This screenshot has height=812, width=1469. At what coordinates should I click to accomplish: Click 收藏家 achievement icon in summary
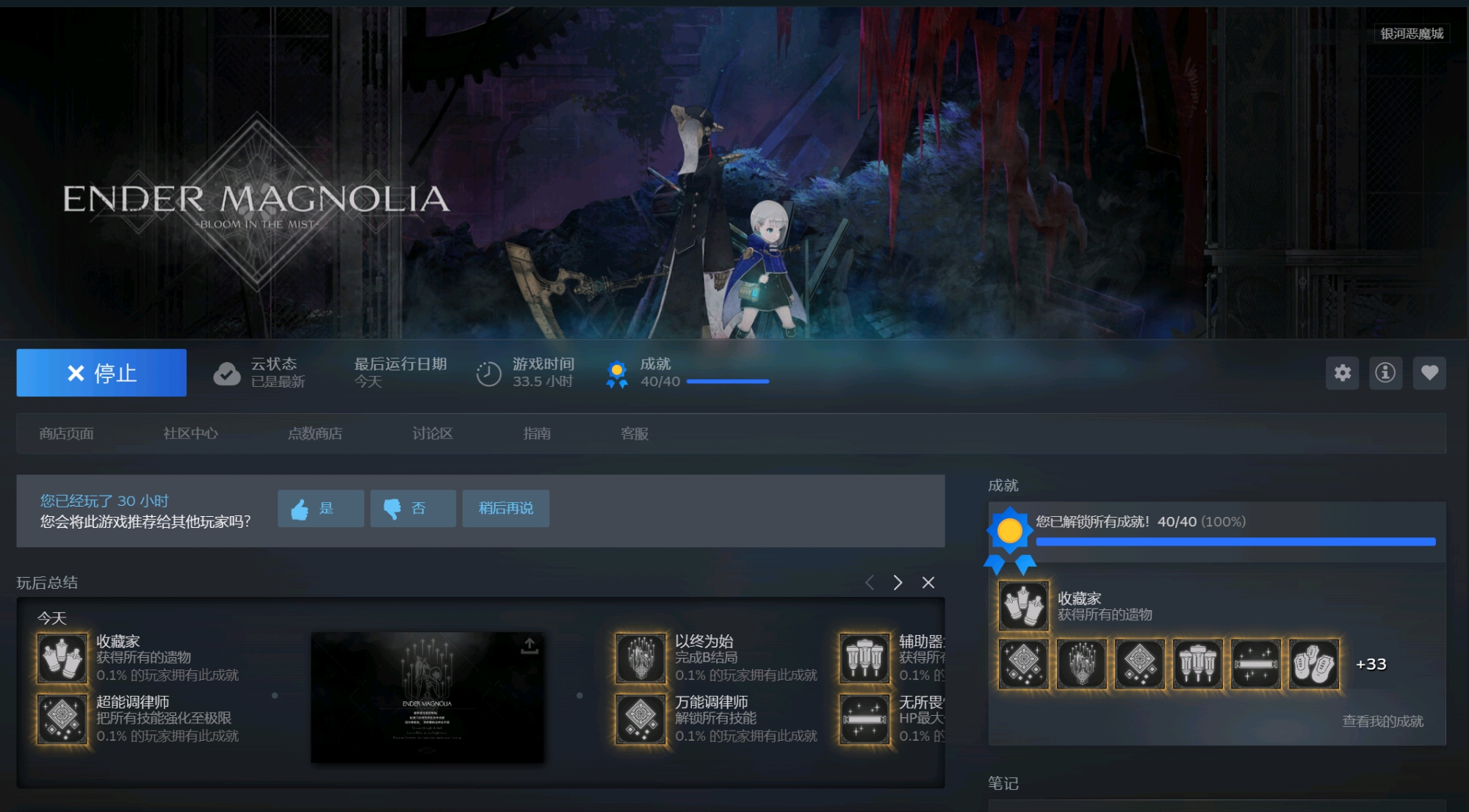coord(62,659)
